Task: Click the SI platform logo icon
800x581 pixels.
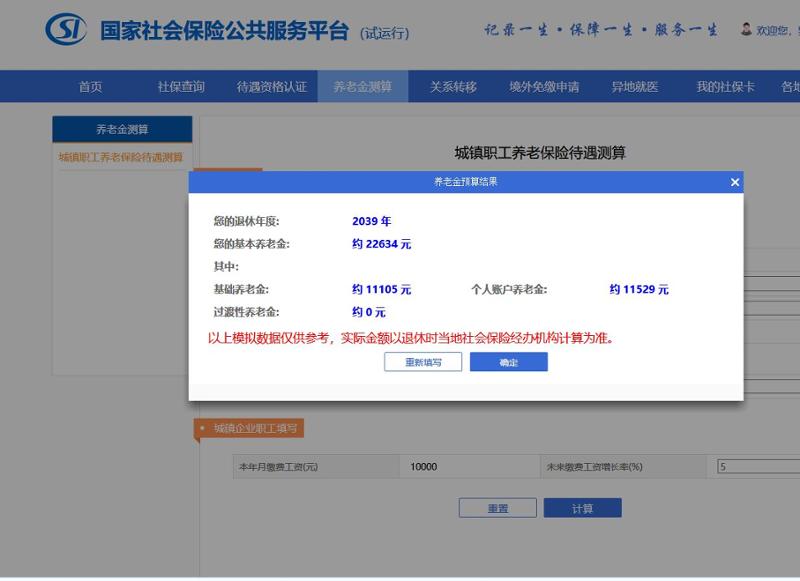Action: [65, 29]
